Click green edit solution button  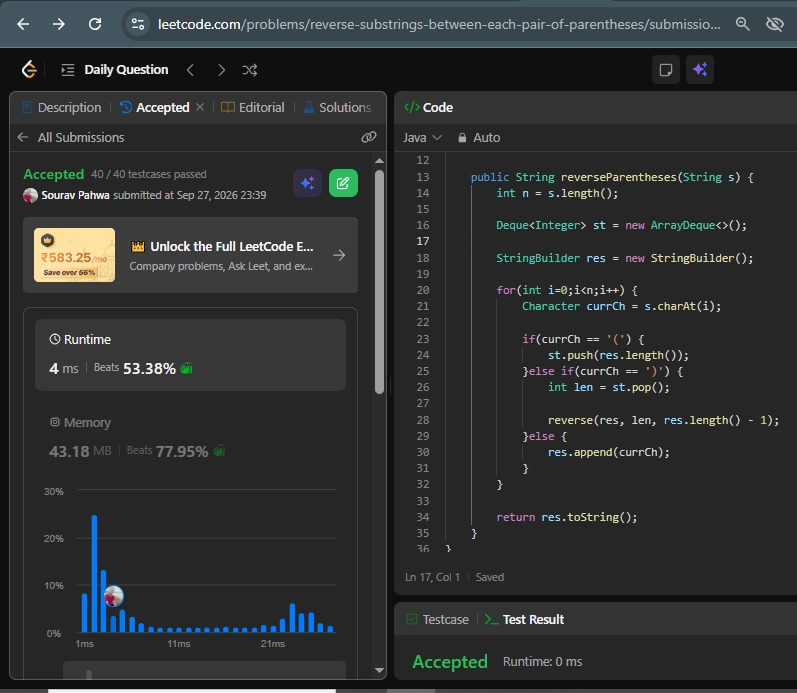(343, 183)
